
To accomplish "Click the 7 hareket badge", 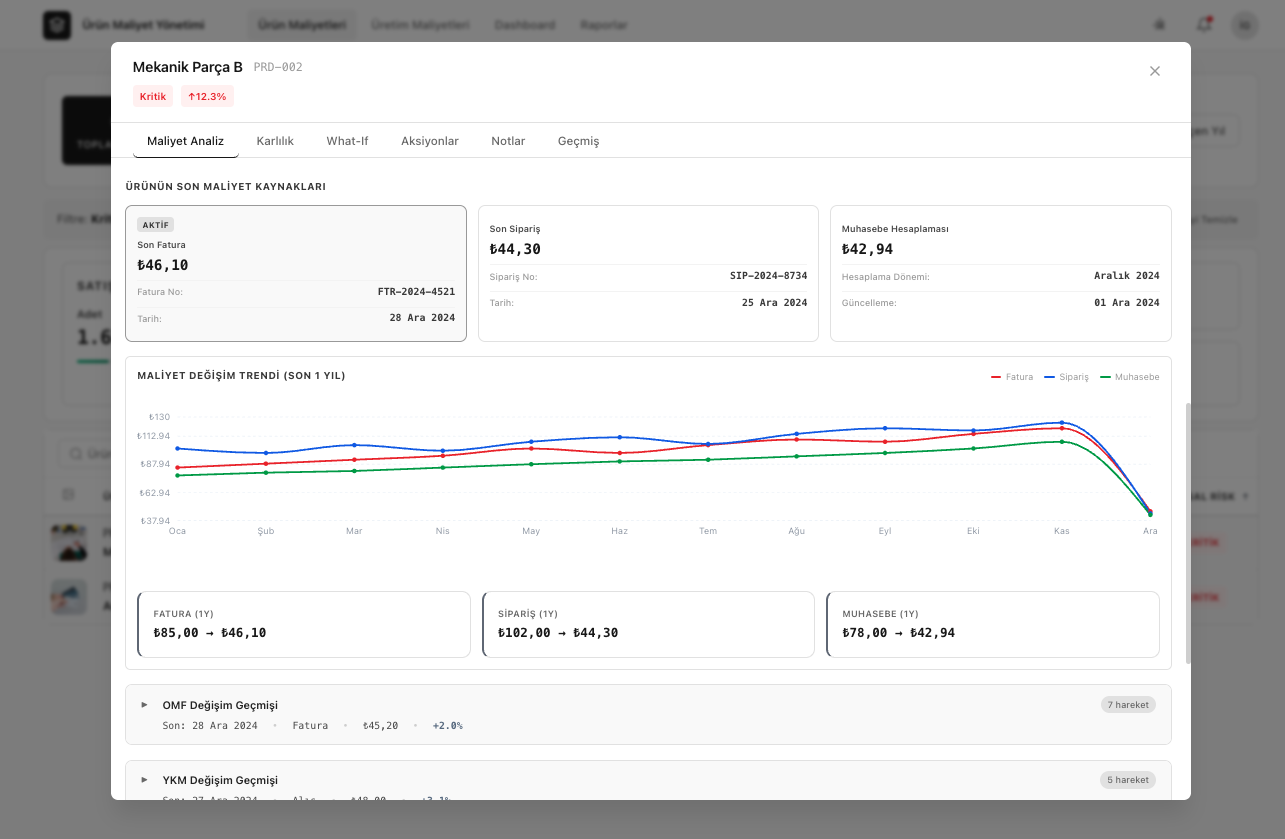I will click(x=1128, y=705).
